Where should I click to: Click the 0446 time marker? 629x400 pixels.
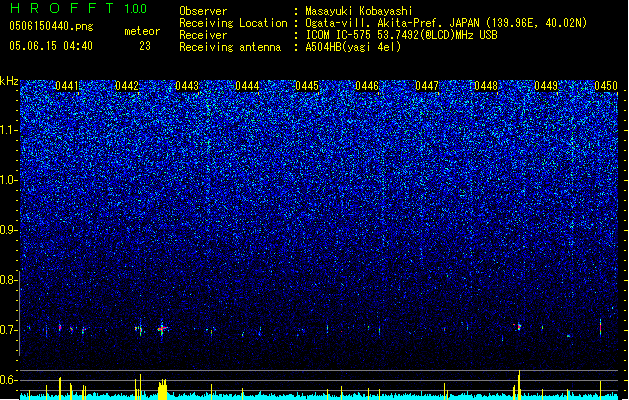coord(367,86)
